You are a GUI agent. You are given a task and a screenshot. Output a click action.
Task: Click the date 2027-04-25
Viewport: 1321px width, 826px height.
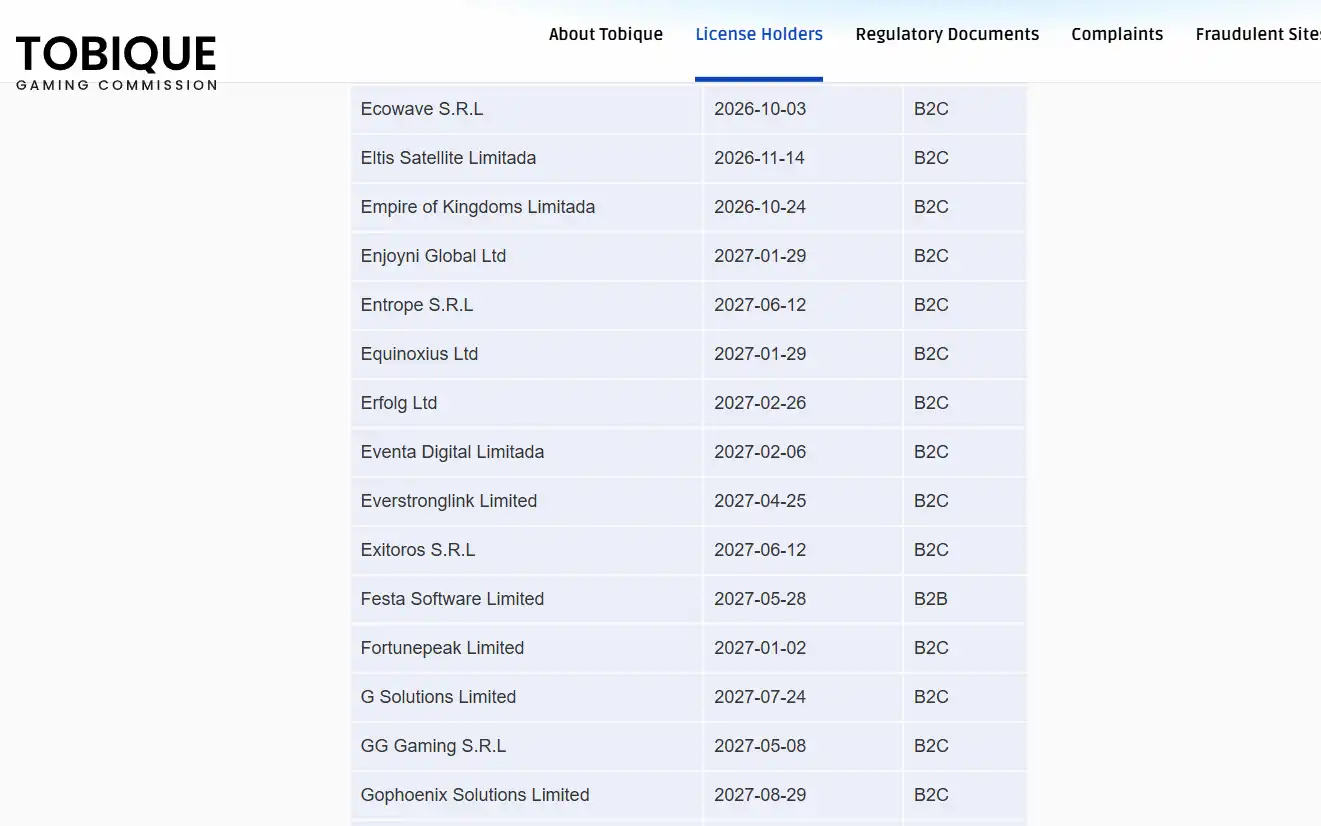point(760,501)
